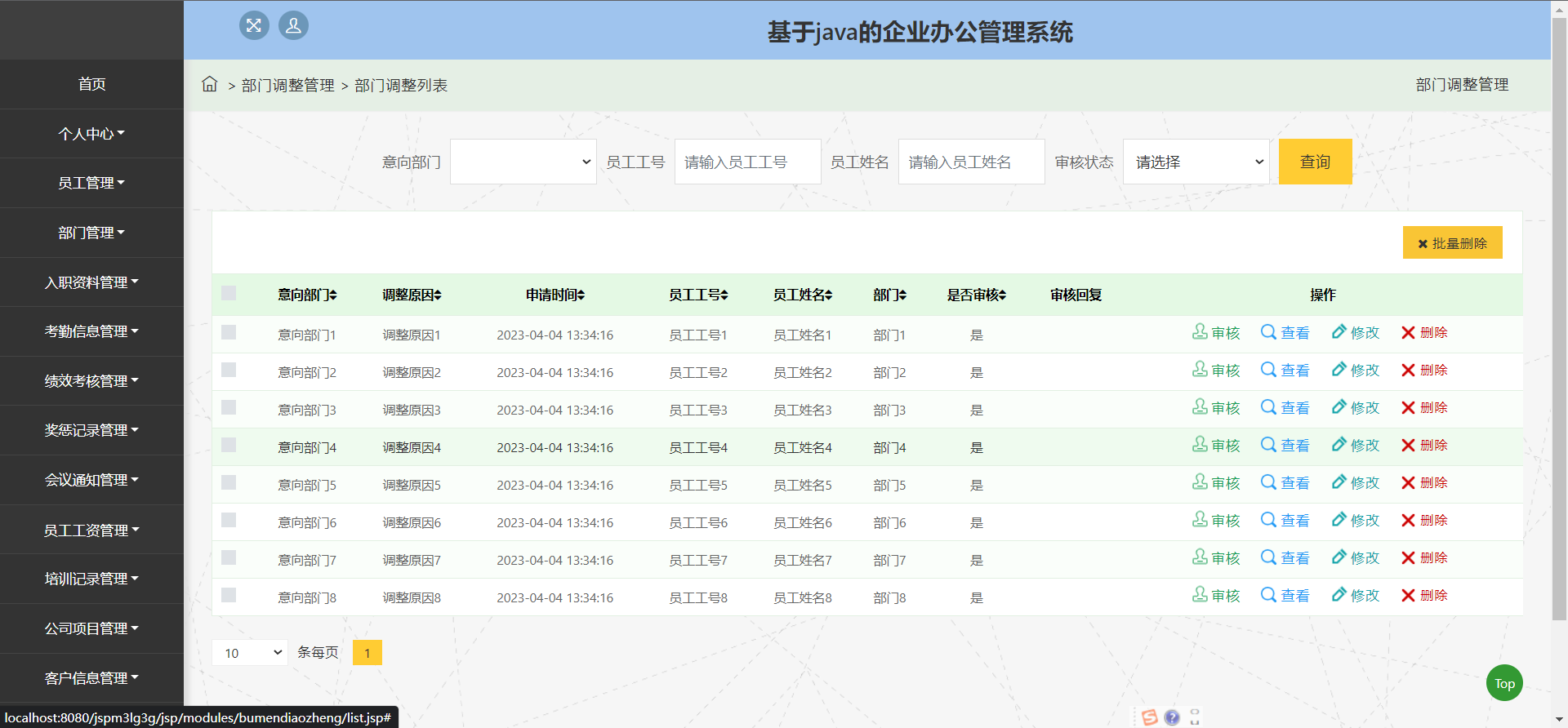This screenshot has height=728, width=1568.
Task: Check the box for row 意向部门3
Action: coord(229,407)
